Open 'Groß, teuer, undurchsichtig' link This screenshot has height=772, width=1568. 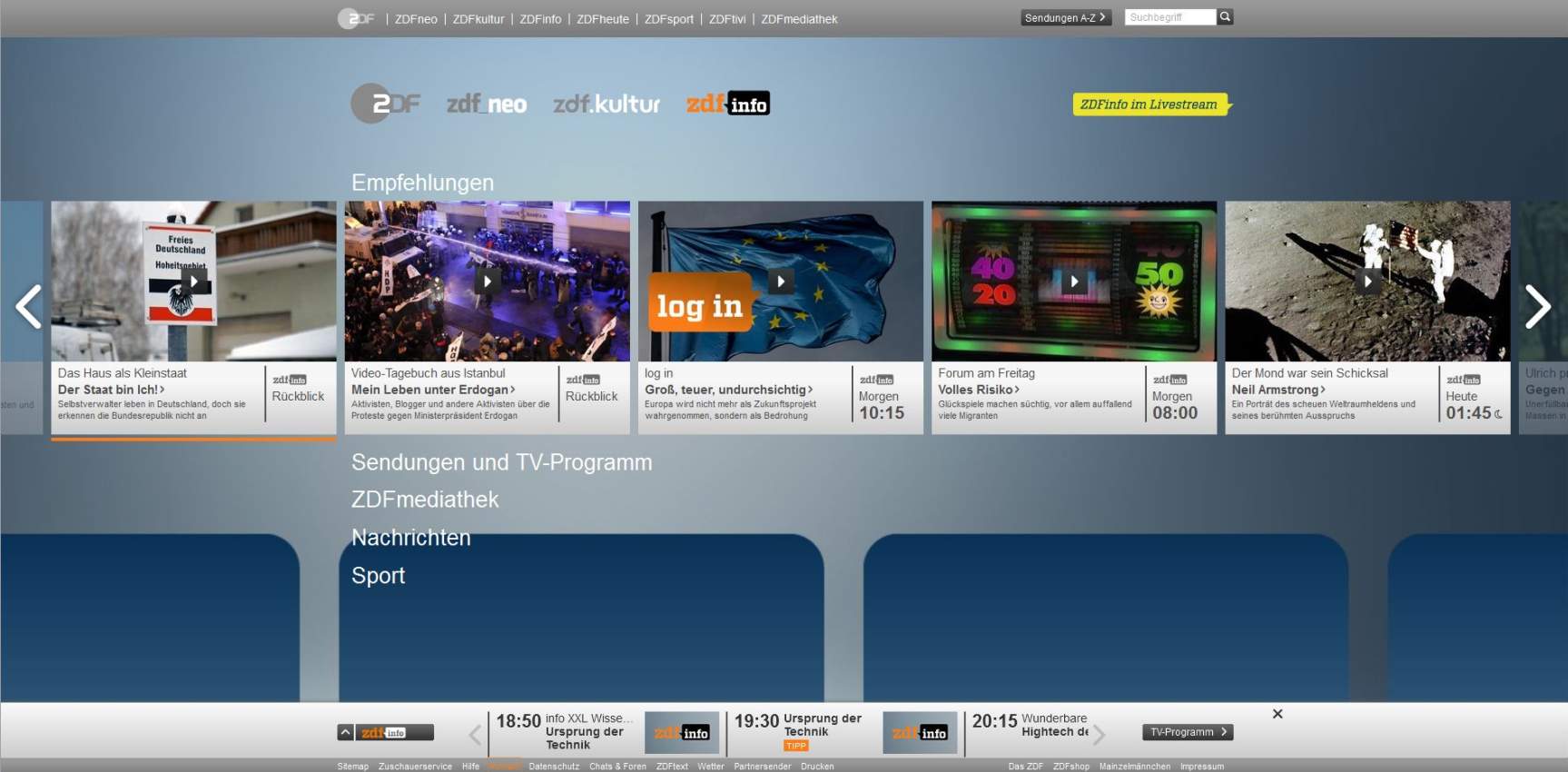tap(729, 390)
